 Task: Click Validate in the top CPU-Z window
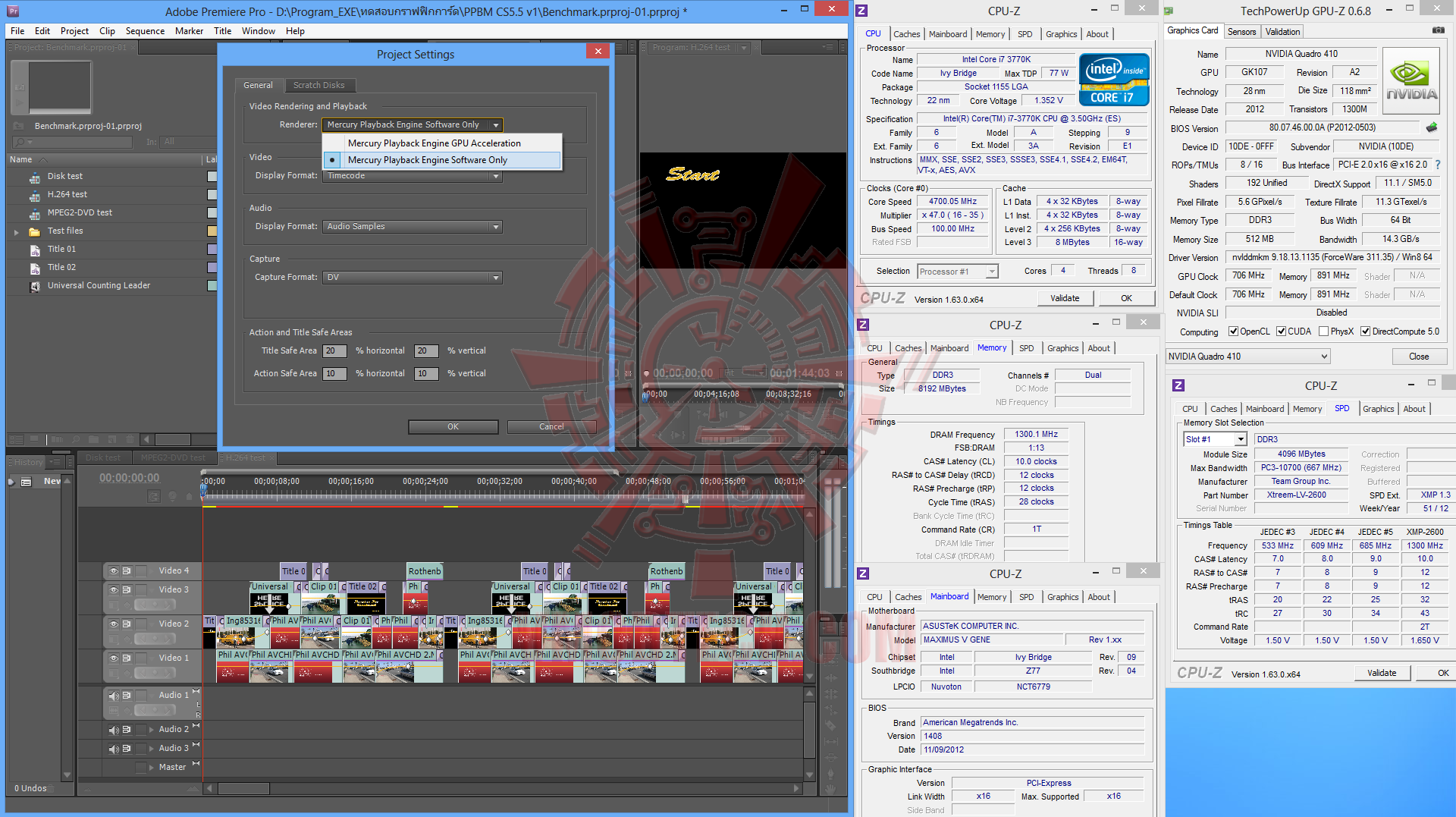(x=1065, y=298)
